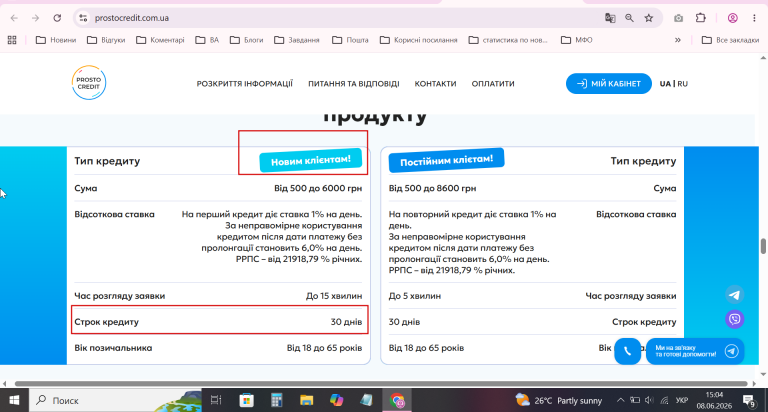Click the volume speaker tray icon
The height and width of the screenshot is (412, 768).
click(649, 400)
